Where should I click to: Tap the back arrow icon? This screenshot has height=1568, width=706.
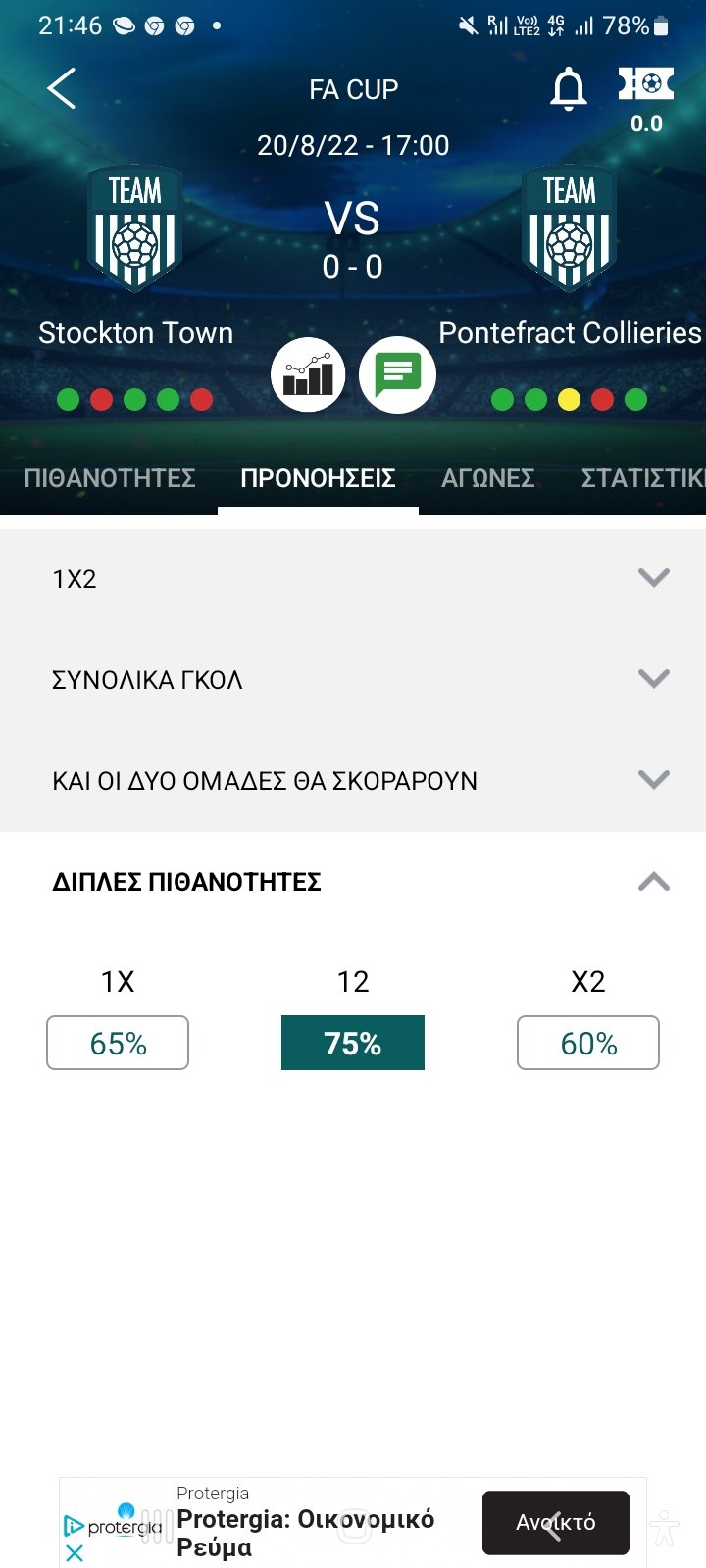coord(61,88)
